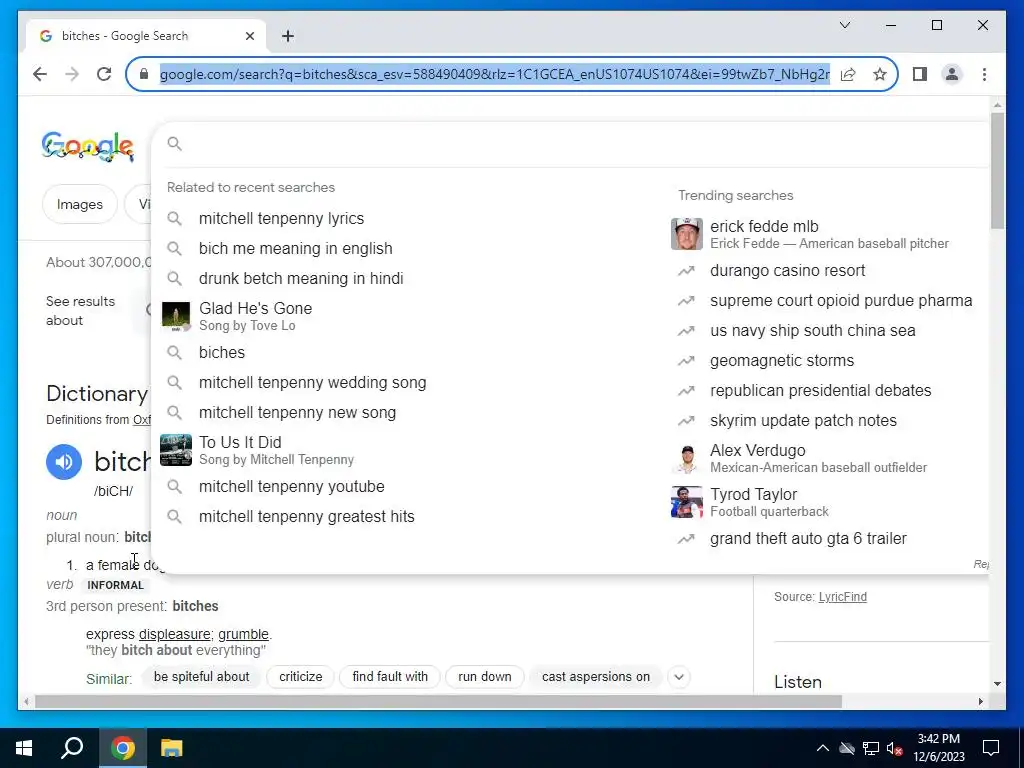Viewport: 1024px width, 768px height.
Task: Follow the 'grumble' definition link
Action: coord(243,634)
